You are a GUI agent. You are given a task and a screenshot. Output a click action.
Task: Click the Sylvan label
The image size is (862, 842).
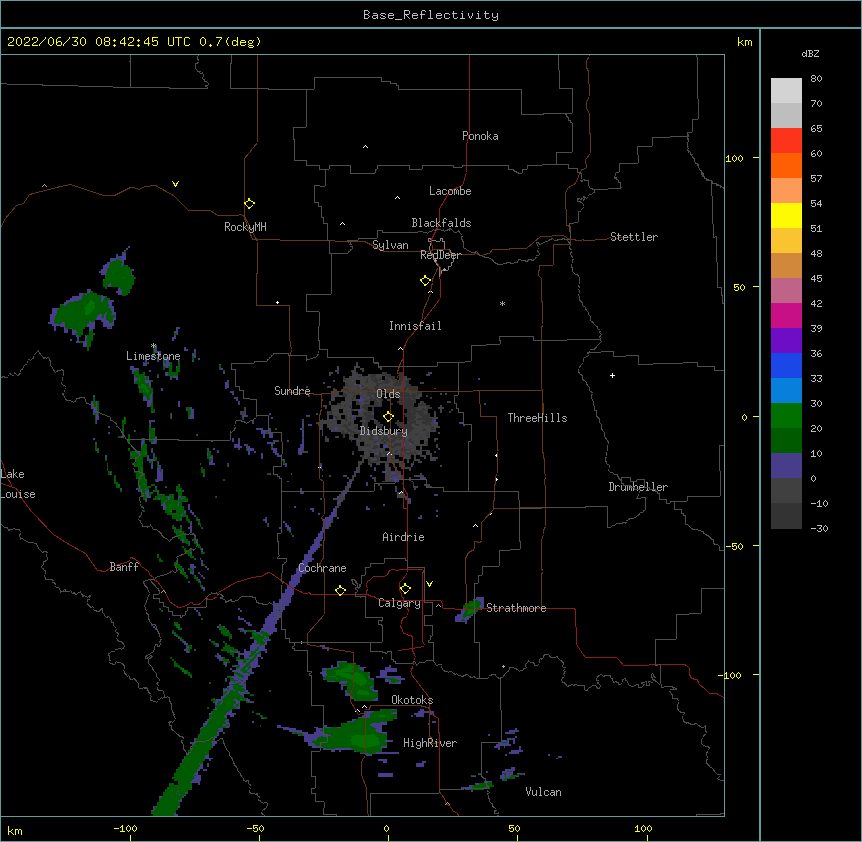pos(390,245)
